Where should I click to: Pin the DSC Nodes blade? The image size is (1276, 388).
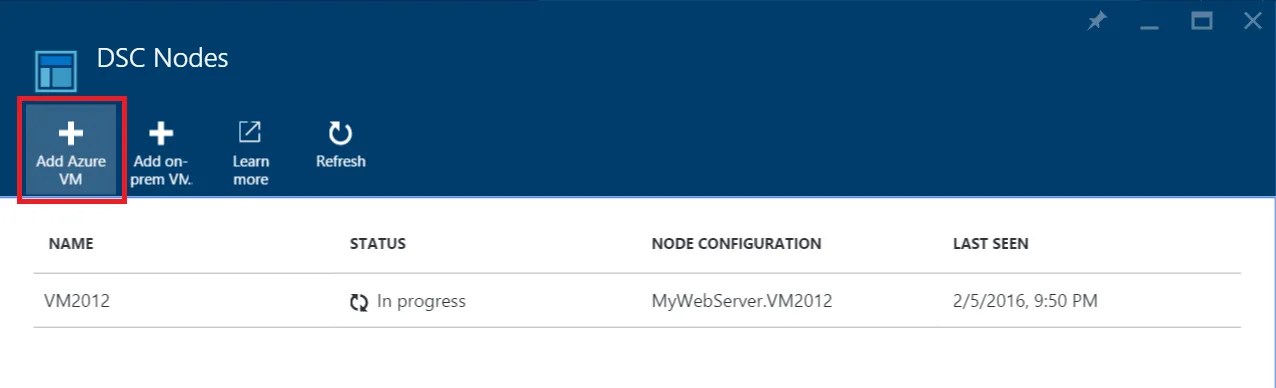pyautogui.click(x=1098, y=21)
